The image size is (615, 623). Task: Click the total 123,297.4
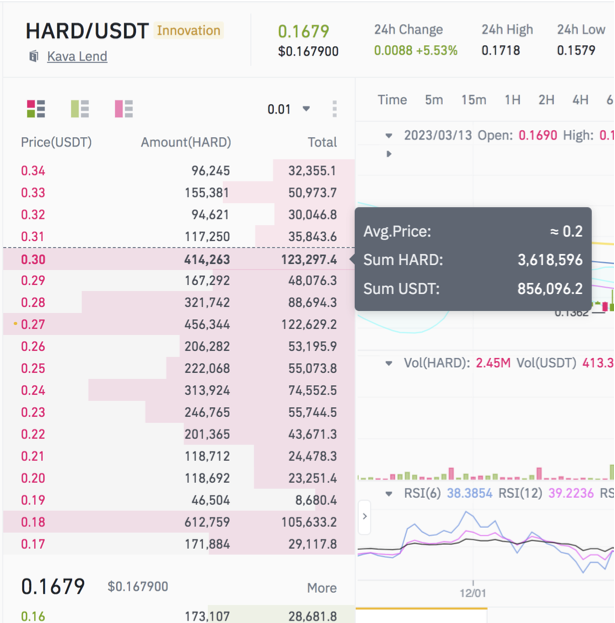tap(309, 259)
